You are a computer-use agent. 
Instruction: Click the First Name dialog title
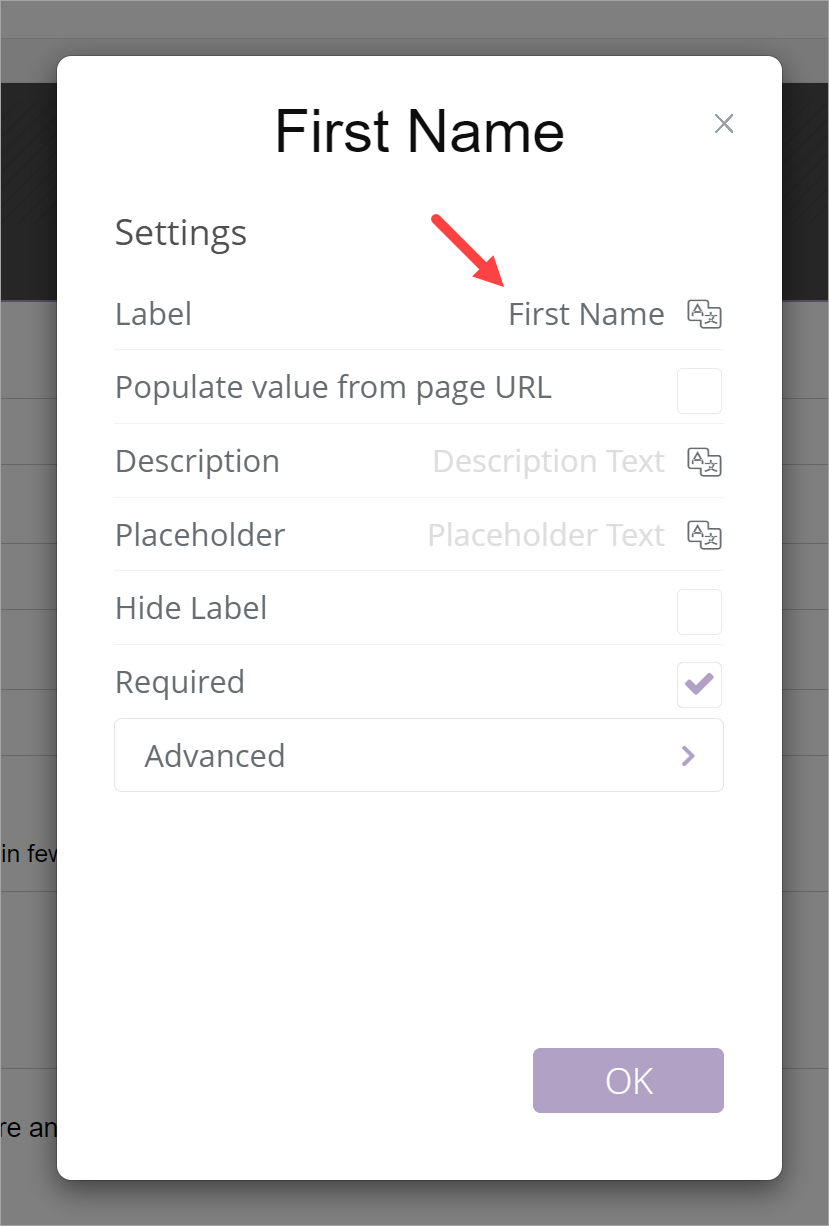(x=419, y=131)
